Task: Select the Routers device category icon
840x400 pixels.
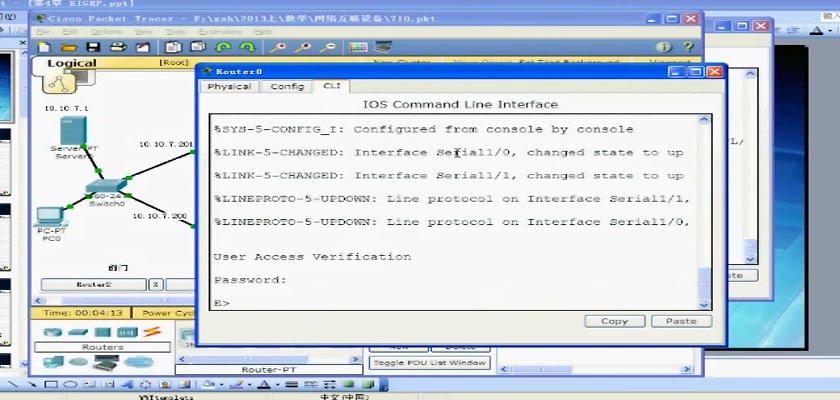Action: click(x=52, y=333)
